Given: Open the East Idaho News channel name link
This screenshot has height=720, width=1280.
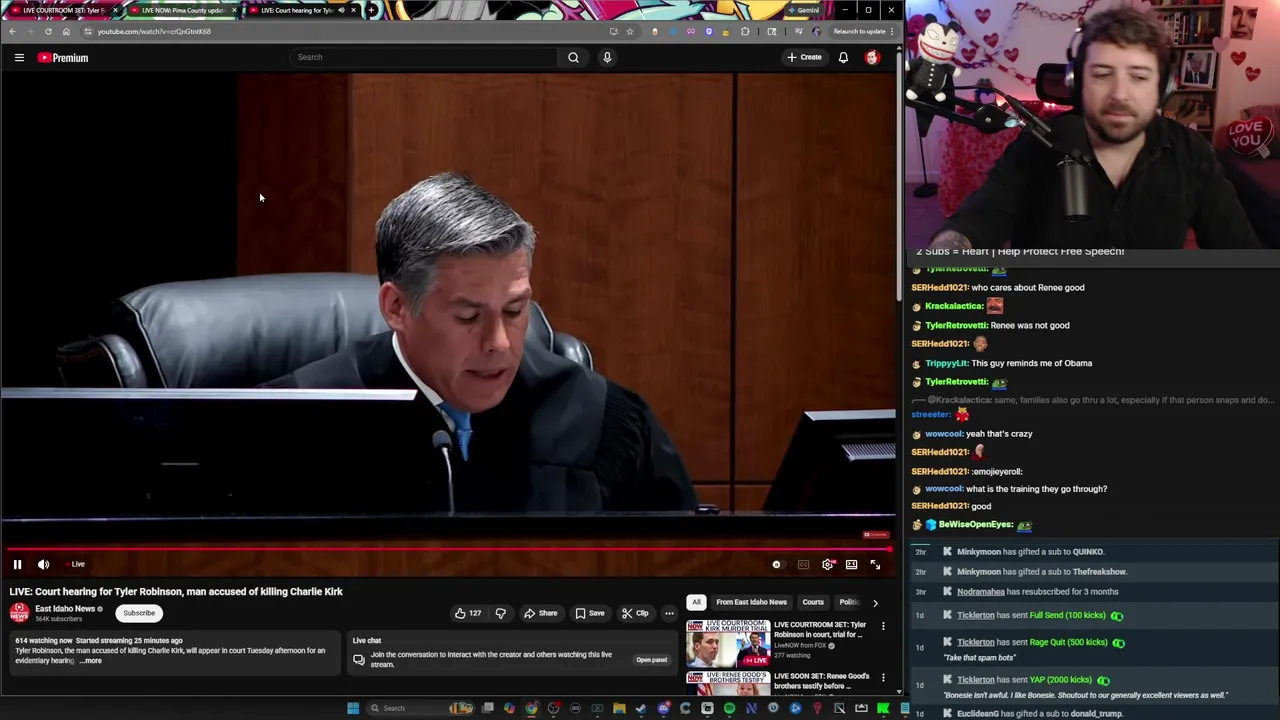Looking at the screenshot, I should tap(65, 609).
